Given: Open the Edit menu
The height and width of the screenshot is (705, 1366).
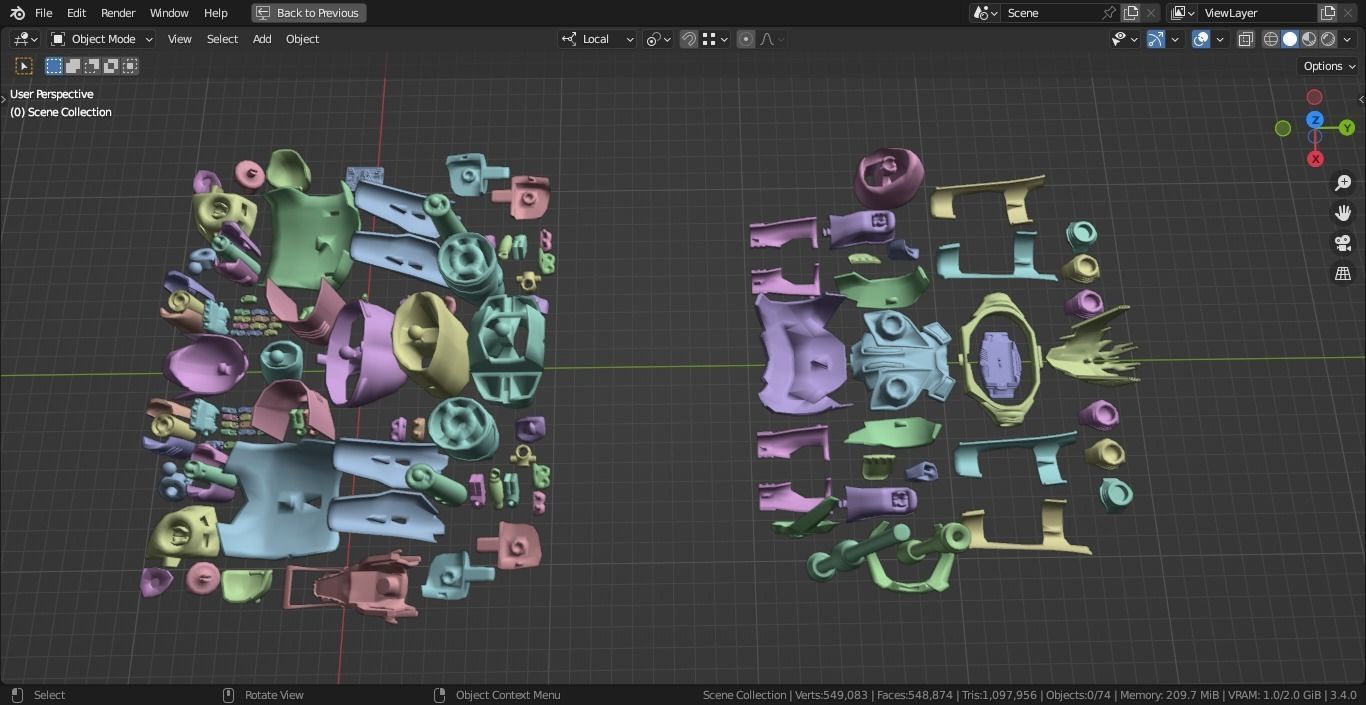Looking at the screenshot, I should [x=76, y=13].
